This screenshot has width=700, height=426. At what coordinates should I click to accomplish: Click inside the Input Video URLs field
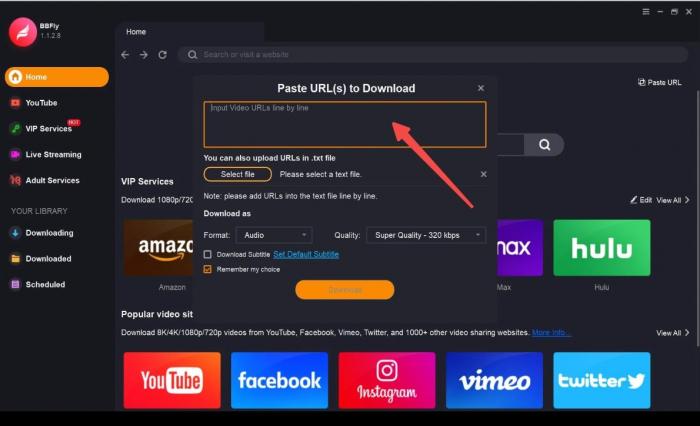[345, 124]
